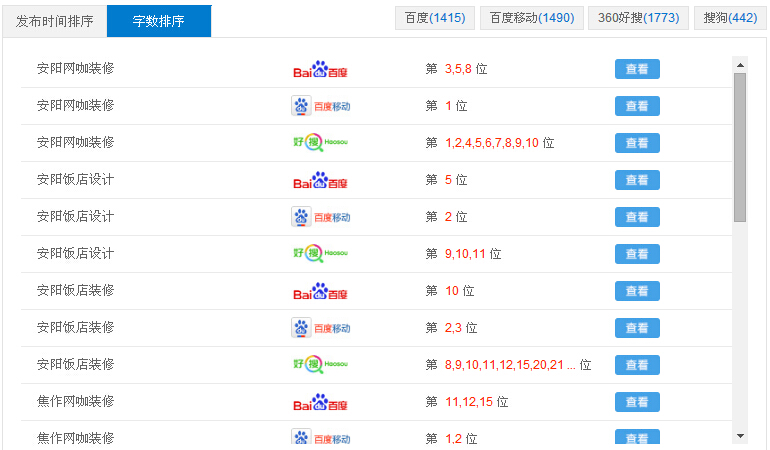Image resolution: width=770 pixels, height=450 pixels.
Task: Filter by 360好搜(1773) button
Action: (x=638, y=18)
